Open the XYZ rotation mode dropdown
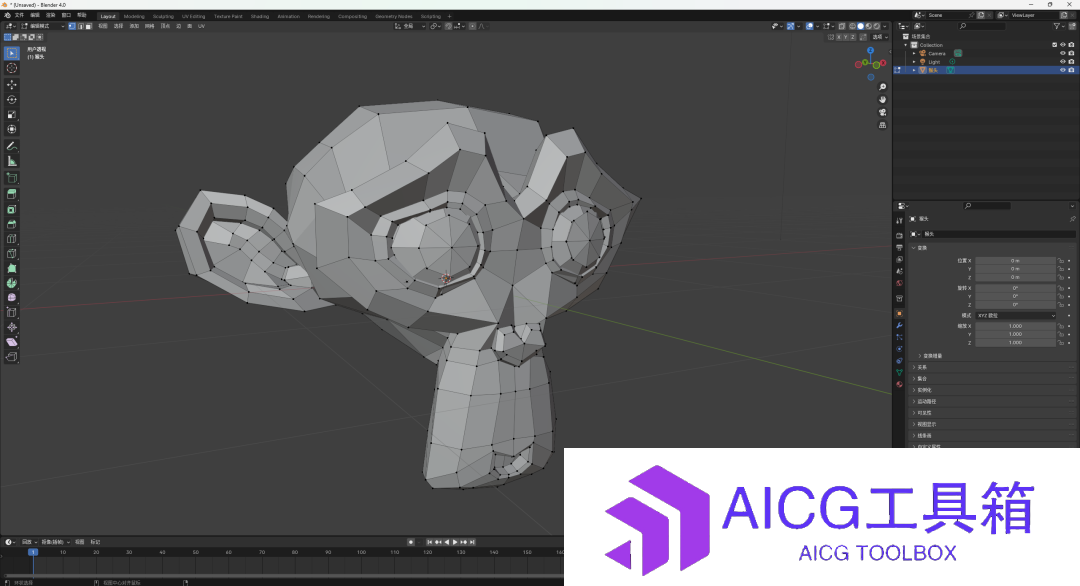This screenshot has height=586, width=1080. 1015,315
